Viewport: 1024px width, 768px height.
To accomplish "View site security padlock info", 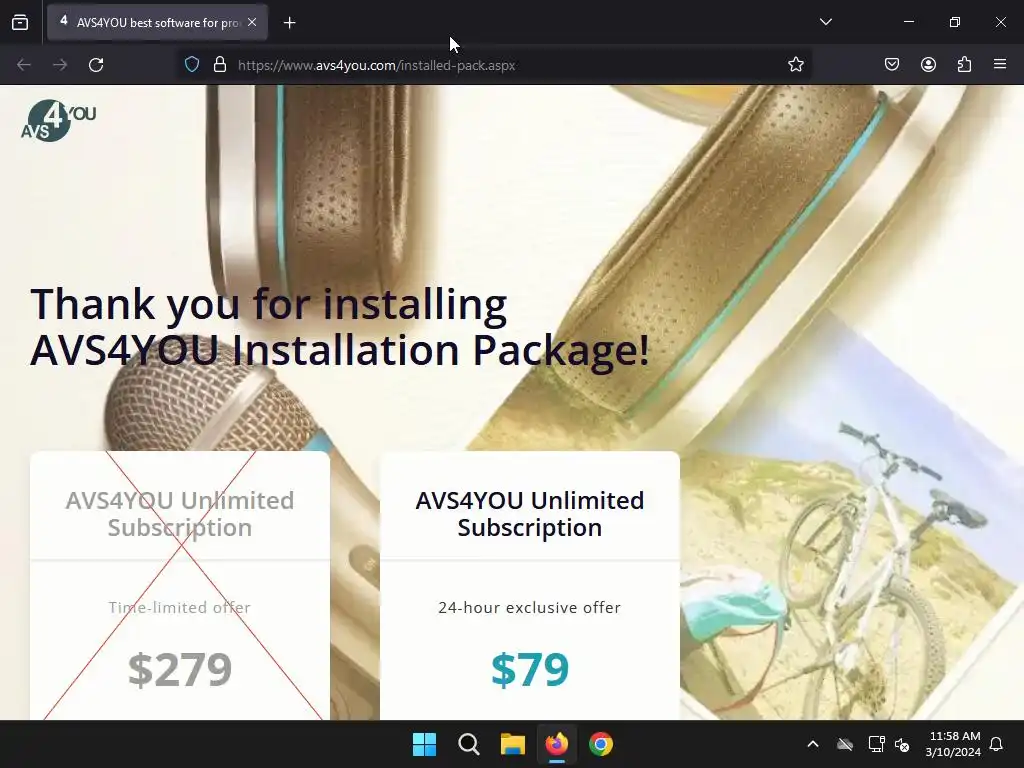I will [x=220, y=65].
